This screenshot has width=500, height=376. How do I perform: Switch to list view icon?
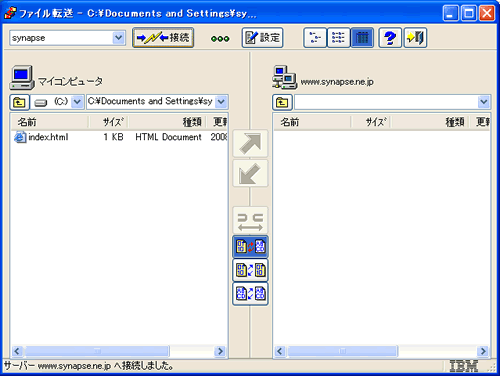point(338,38)
